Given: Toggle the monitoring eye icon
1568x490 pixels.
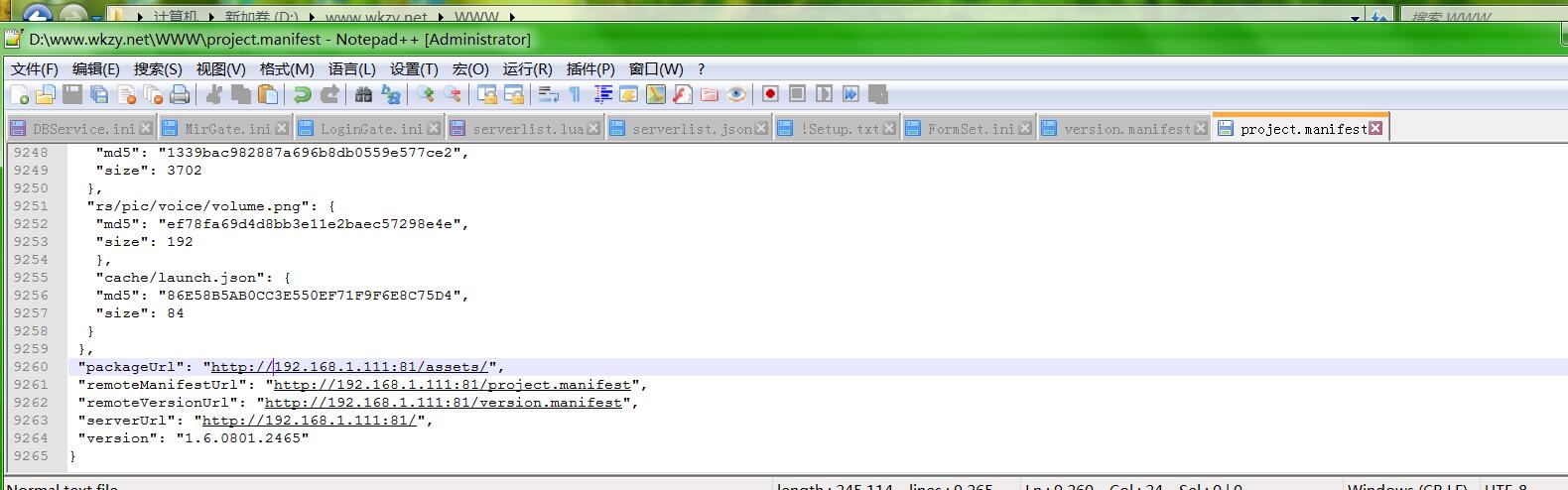Looking at the screenshot, I should 736,94.
